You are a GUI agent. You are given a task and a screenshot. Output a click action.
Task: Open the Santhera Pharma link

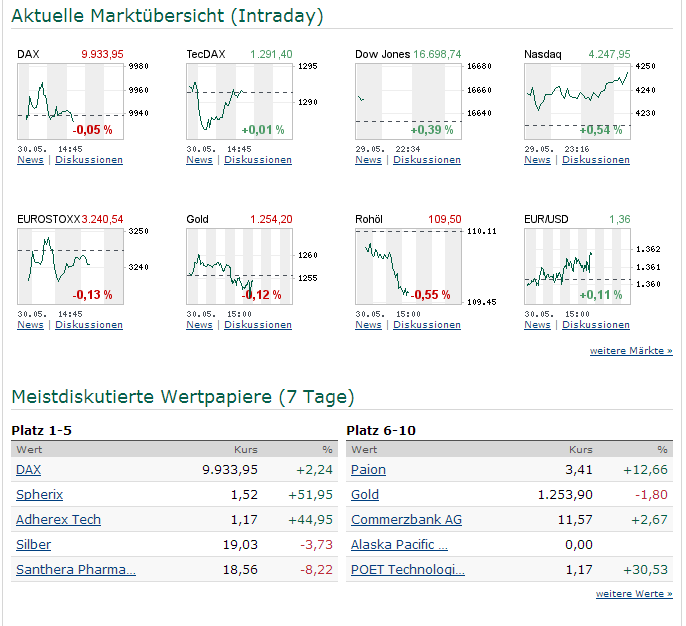click(76, 569)
